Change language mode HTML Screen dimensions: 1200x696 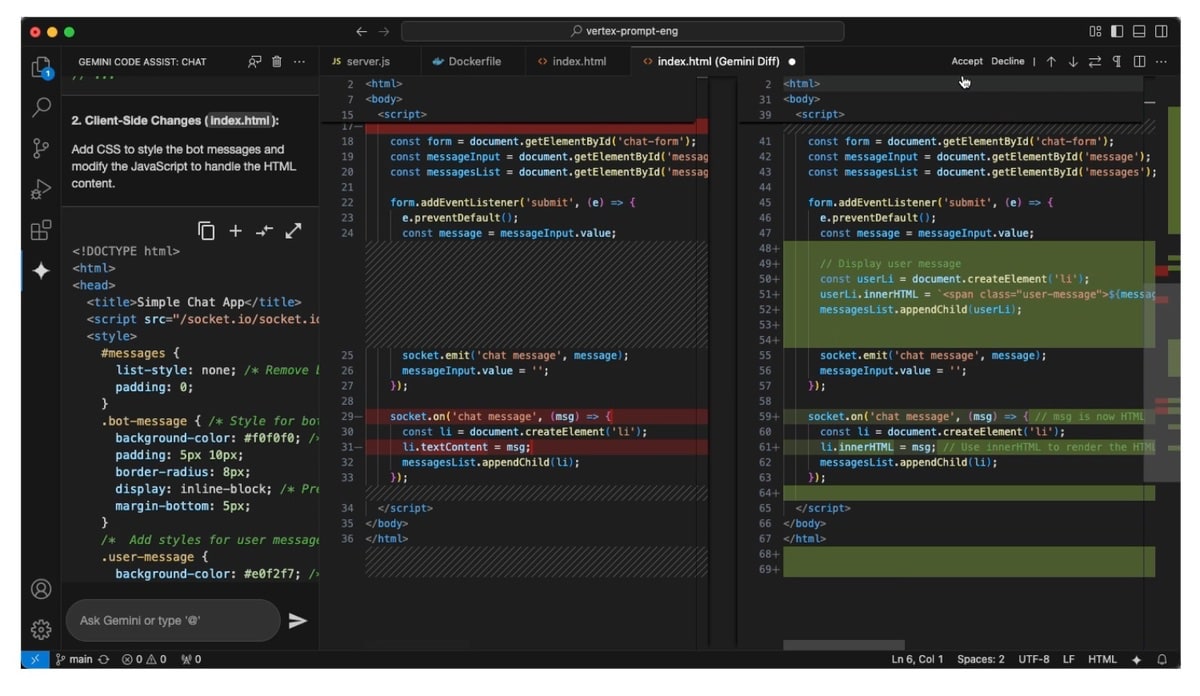(1102, 660)
